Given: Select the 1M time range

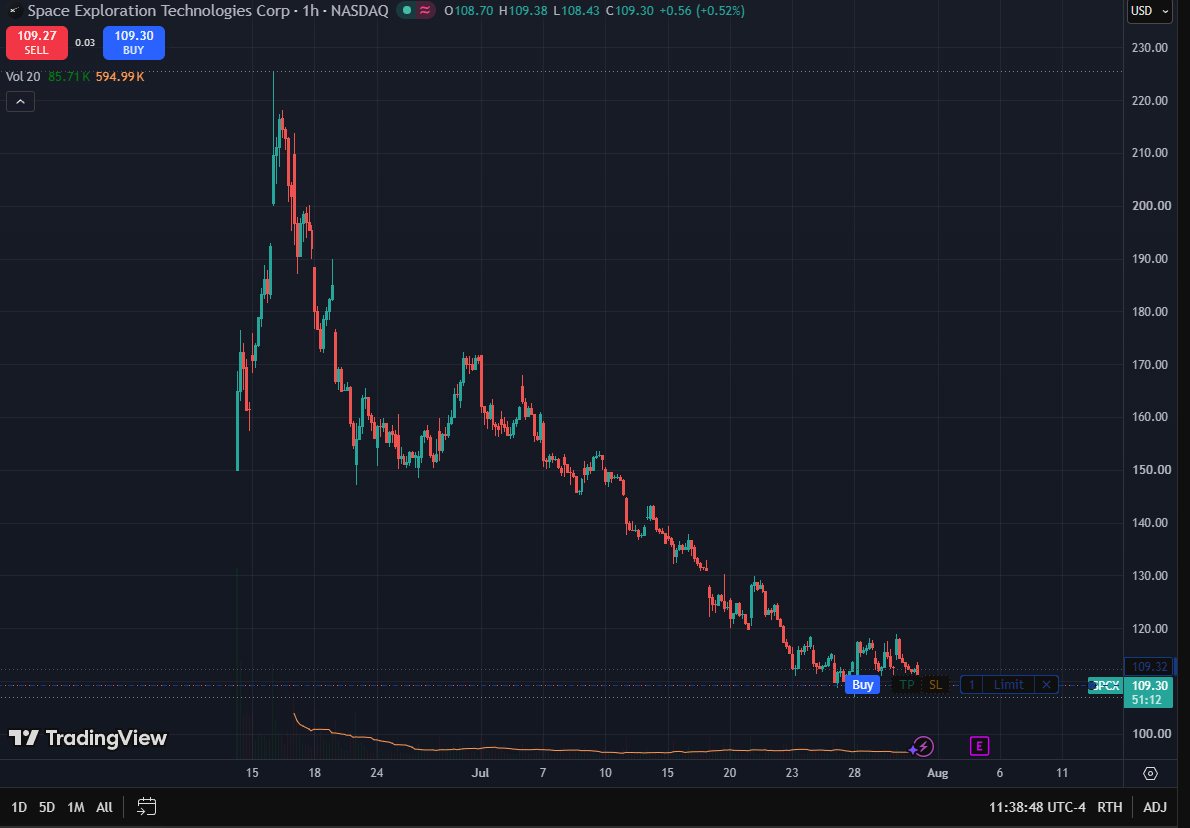Looking at the screenshot, I should 76,807.
